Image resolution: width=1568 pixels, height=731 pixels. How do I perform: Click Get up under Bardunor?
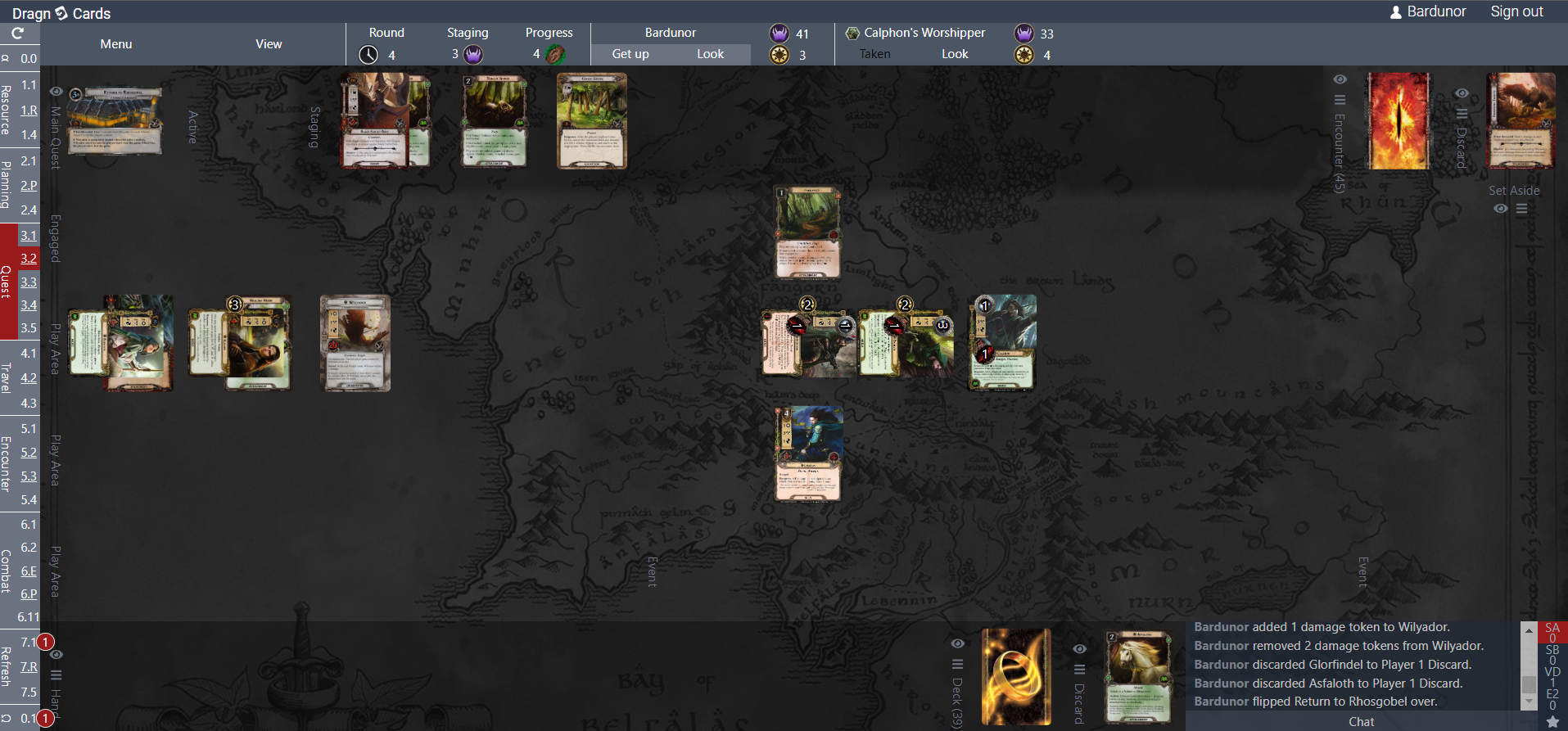click(x=630, y=54)
